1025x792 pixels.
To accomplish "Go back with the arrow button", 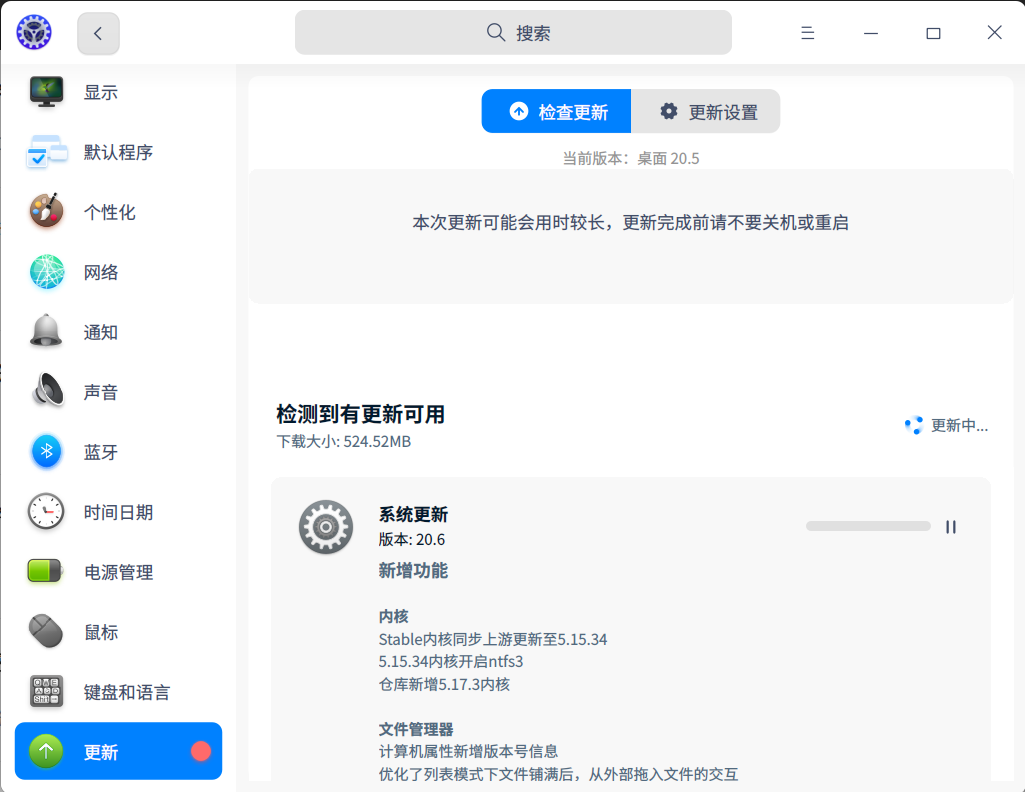I will (97, 33).
